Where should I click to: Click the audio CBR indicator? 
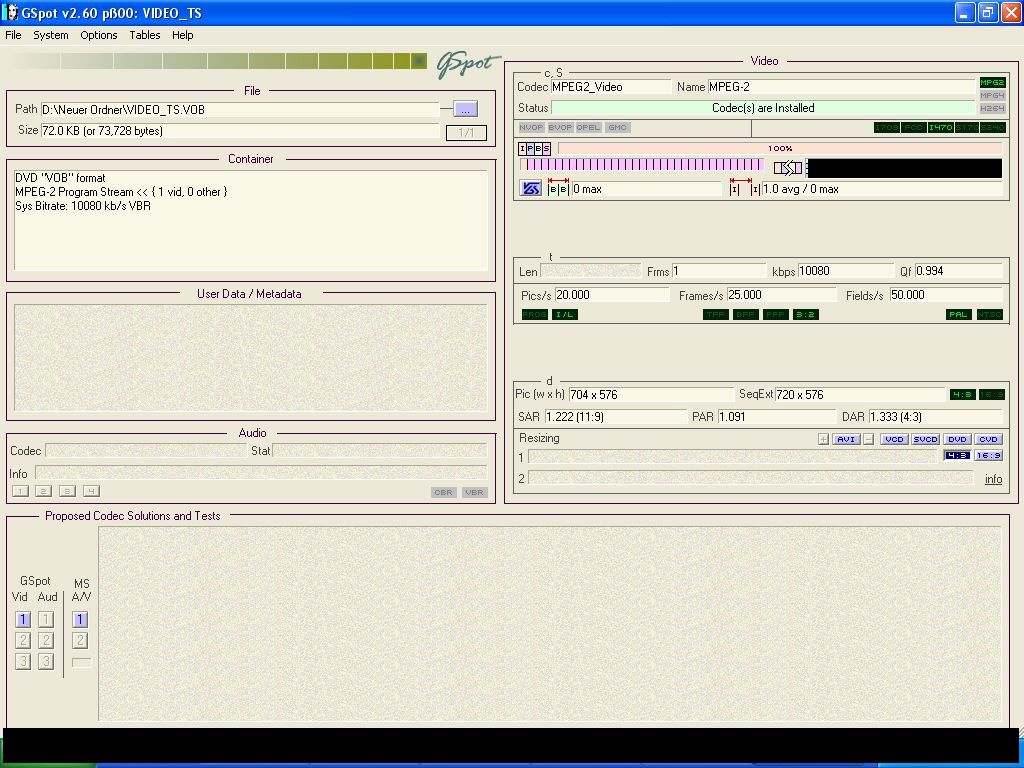(443, 492)
